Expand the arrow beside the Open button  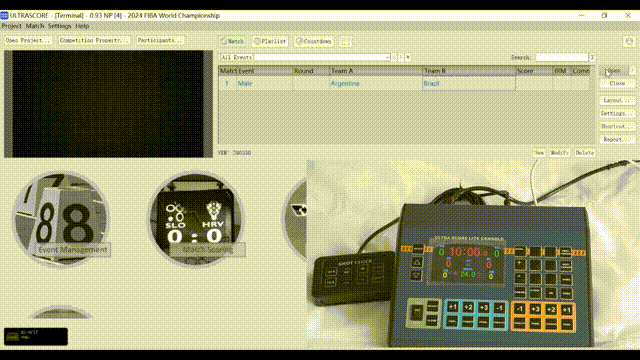pos(632,71)
